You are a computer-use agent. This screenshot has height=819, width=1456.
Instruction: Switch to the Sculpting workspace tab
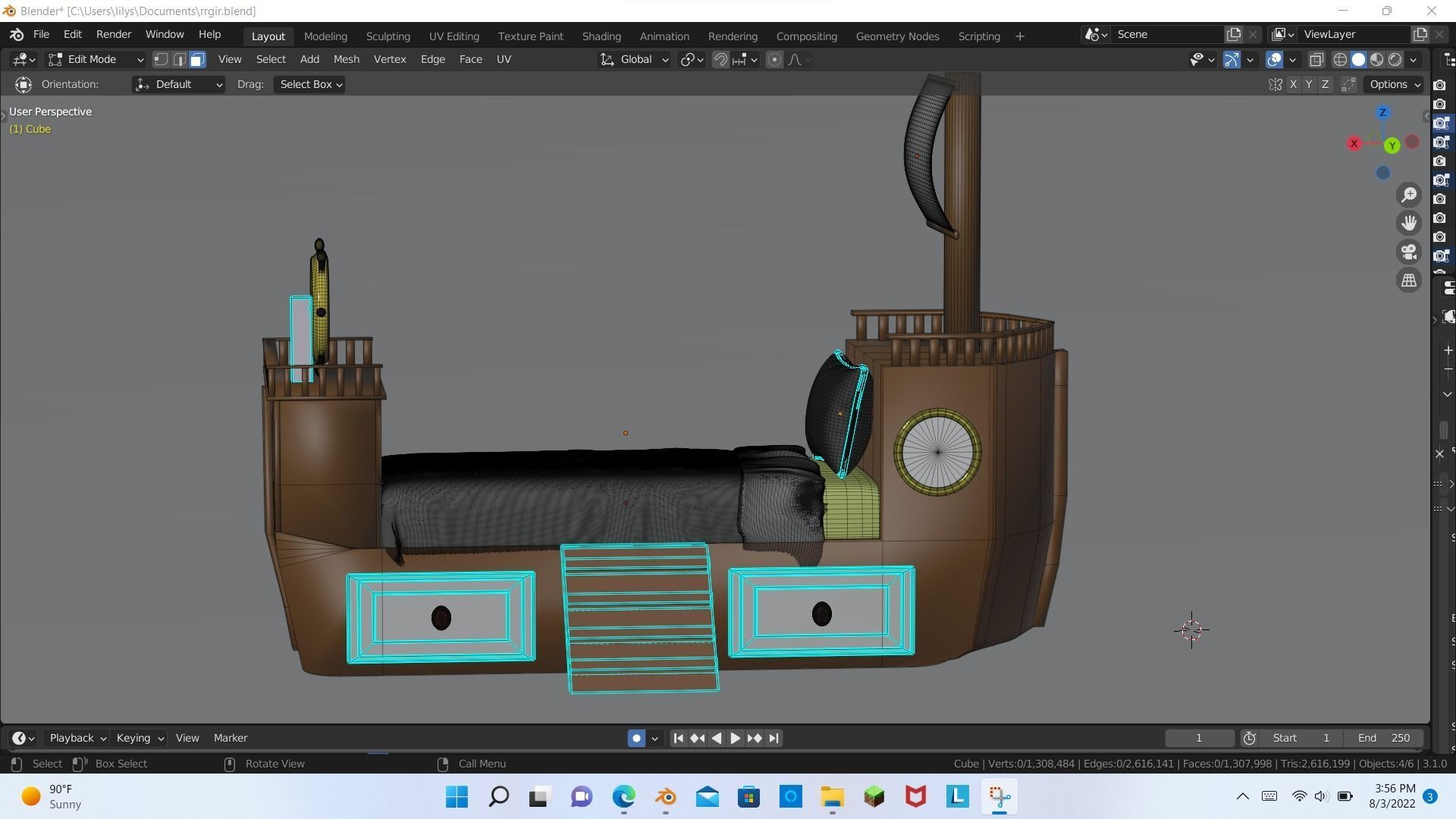(x=388, y=36)
